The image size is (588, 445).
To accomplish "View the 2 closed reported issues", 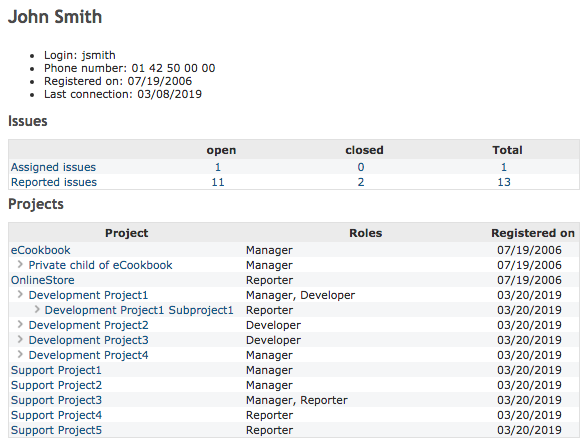I will click(x=361, y=182).
